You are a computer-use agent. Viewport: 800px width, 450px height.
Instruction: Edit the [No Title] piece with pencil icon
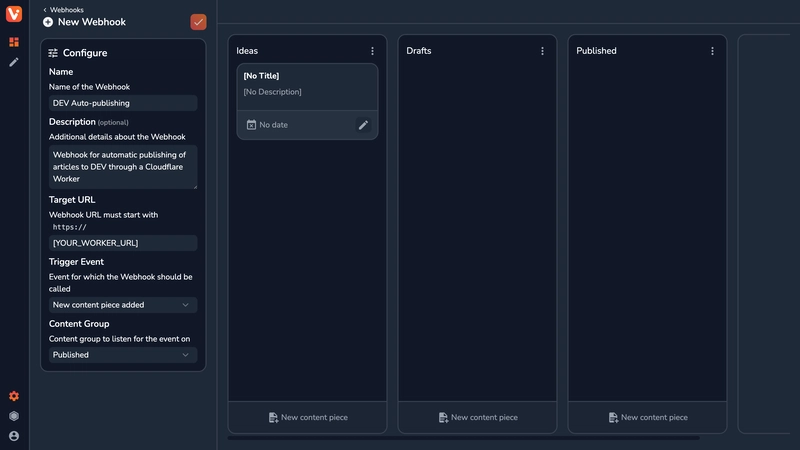click(363, 125)
